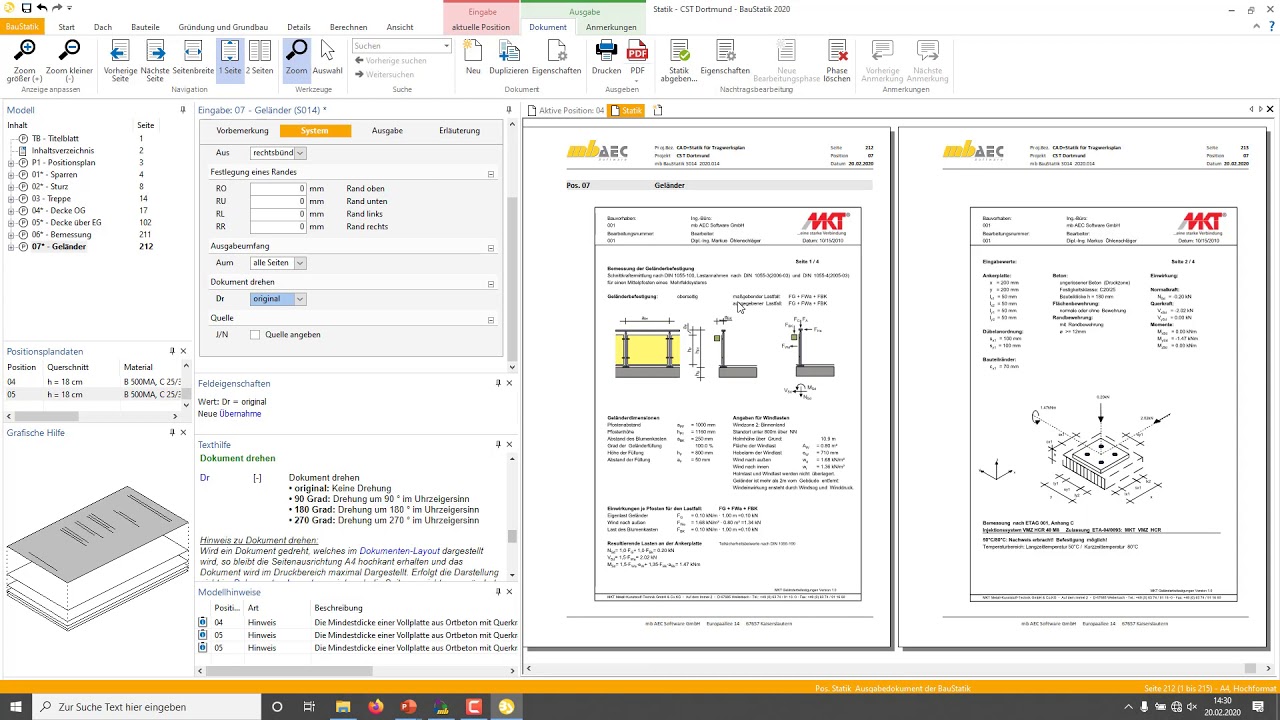The image size is (1280, 720).
Task: Pin the Modell panel
Action: coord(183,110)
